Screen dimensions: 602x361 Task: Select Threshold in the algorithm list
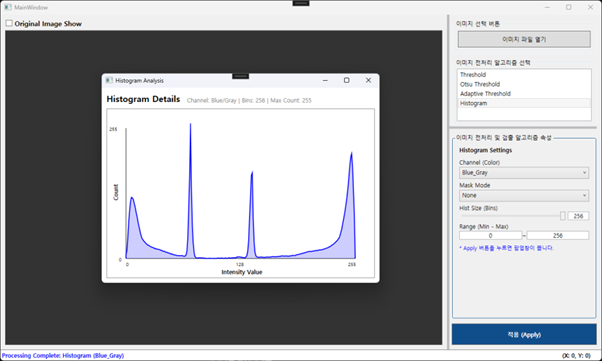click(x=524, y=75)
